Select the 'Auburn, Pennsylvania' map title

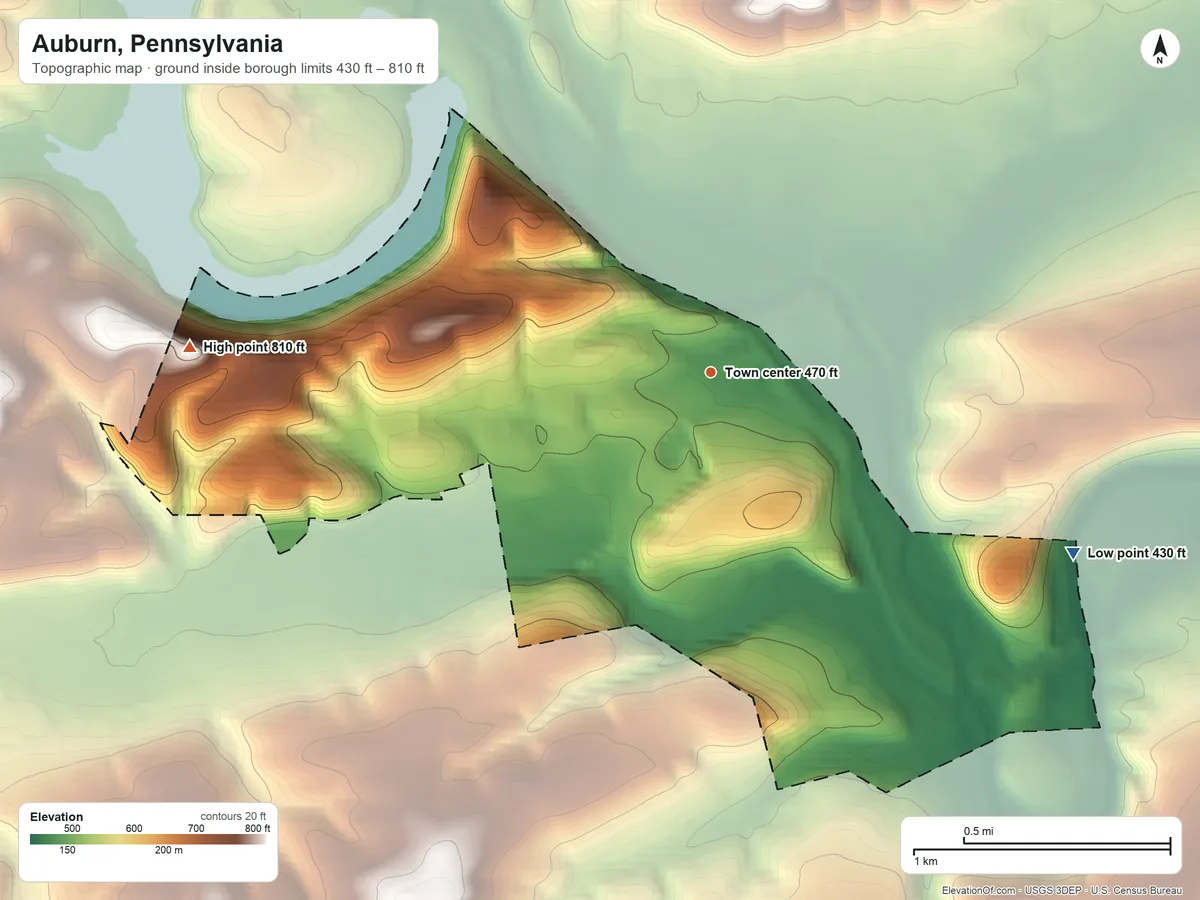click(x=157, y=44)
